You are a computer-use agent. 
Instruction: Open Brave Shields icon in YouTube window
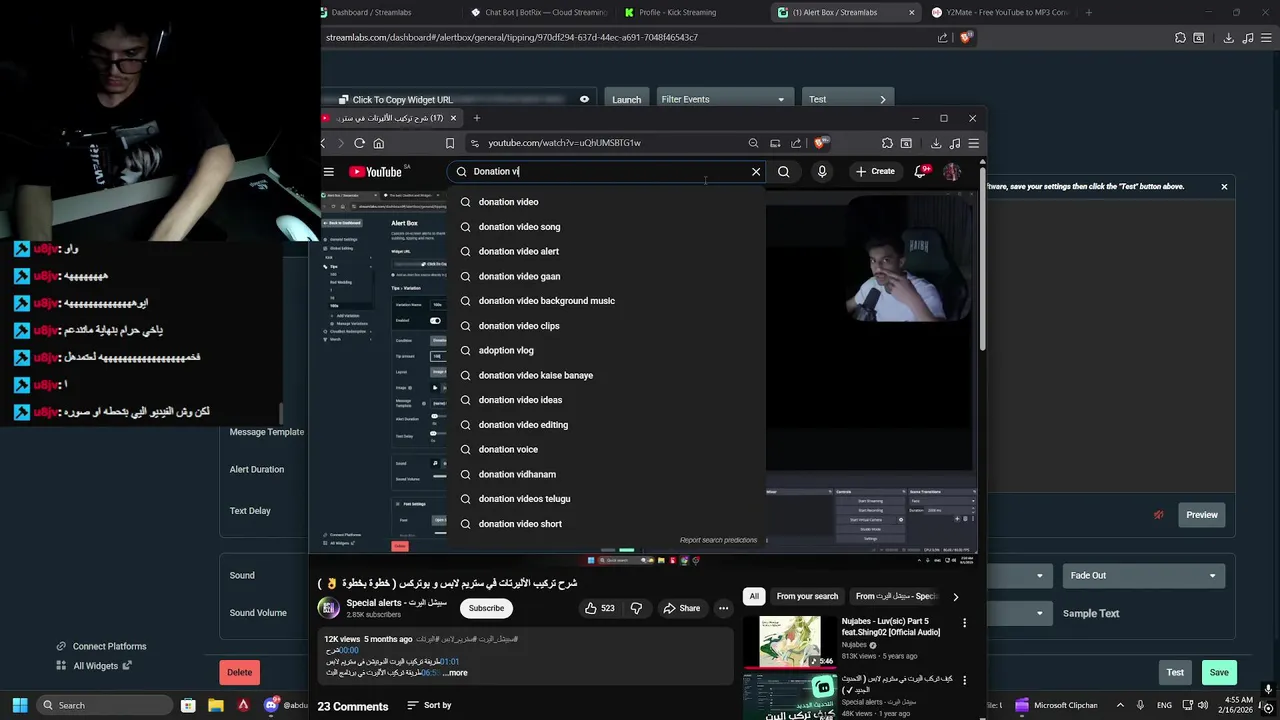pos(820,143)
